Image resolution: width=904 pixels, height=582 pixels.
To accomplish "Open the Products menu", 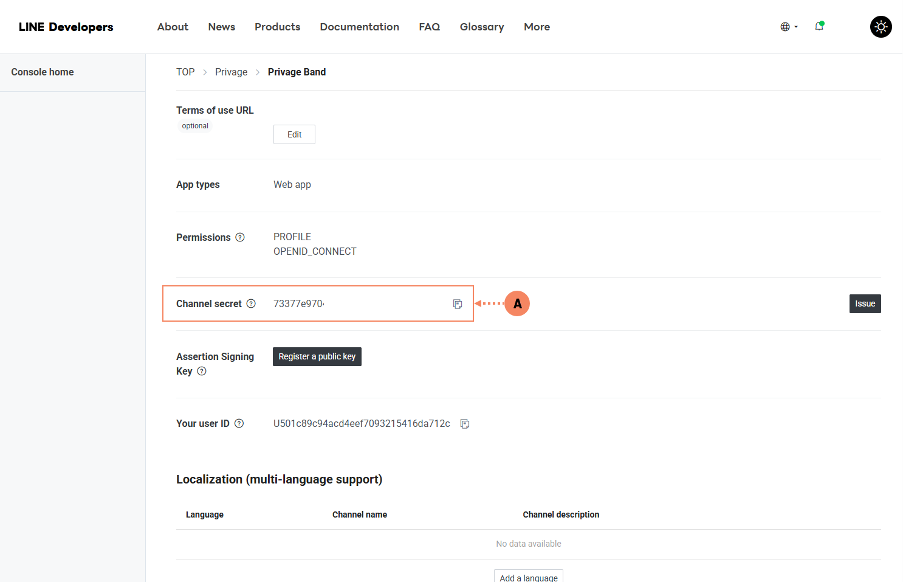I will (277, 27).
